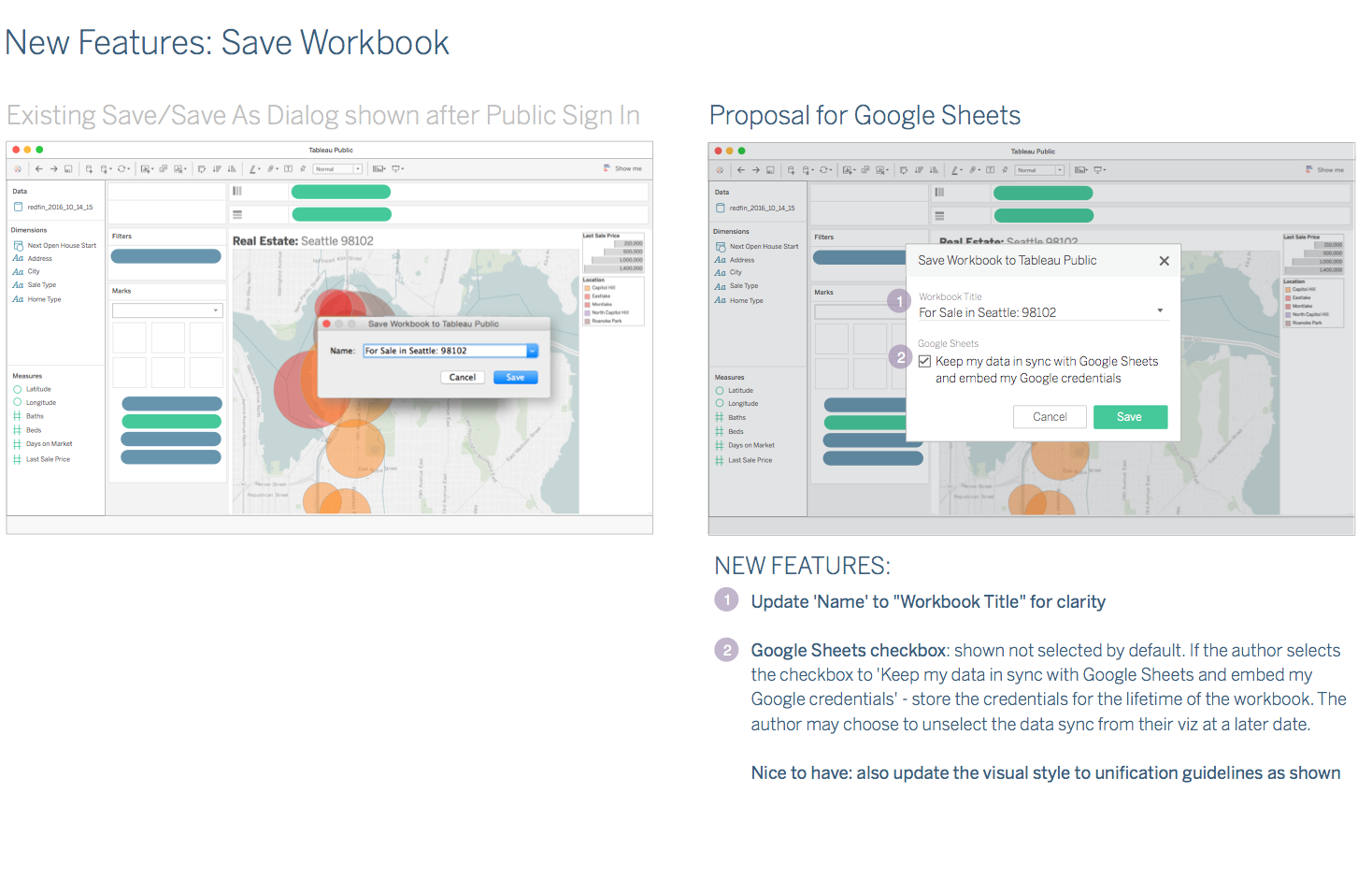
Task: Click the forward arrow in the Google Sheets proposal mockup
Action: point(756,170)
